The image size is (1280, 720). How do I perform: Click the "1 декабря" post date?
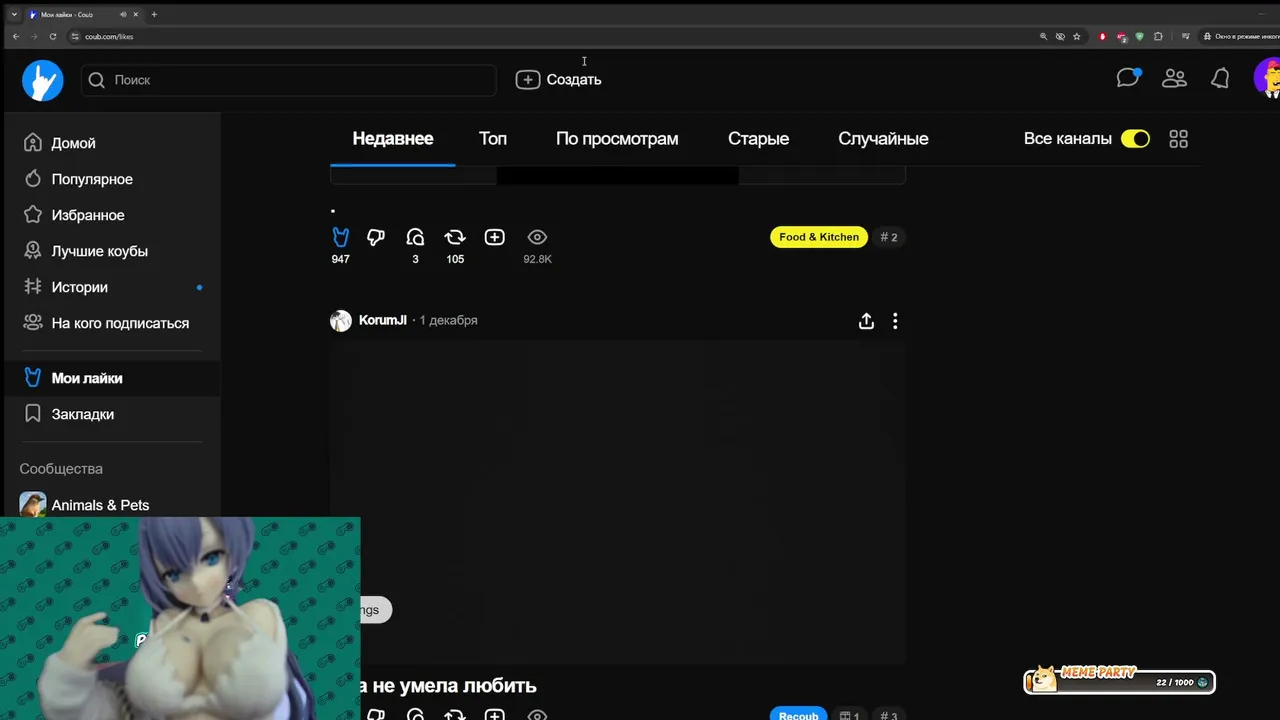point(449,320)
